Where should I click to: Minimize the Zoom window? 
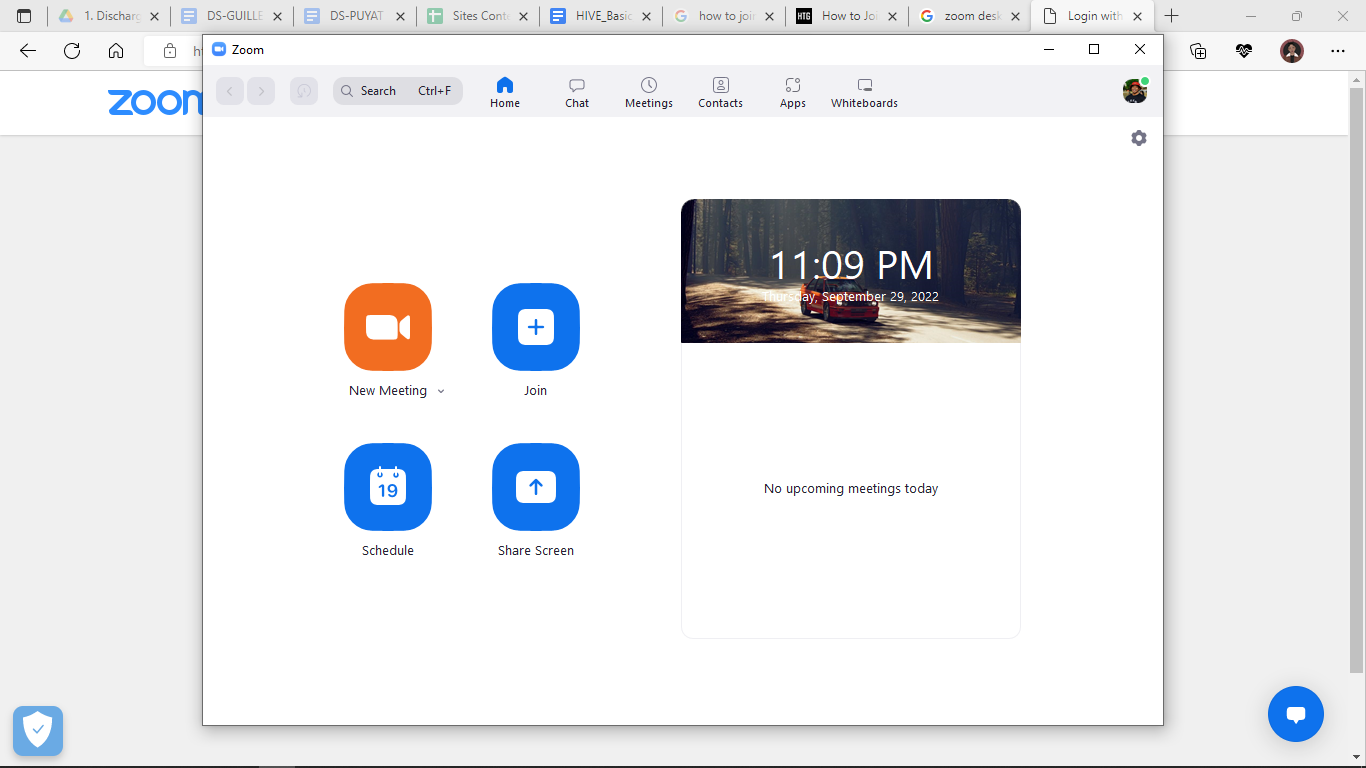(x=1048, y=49)
